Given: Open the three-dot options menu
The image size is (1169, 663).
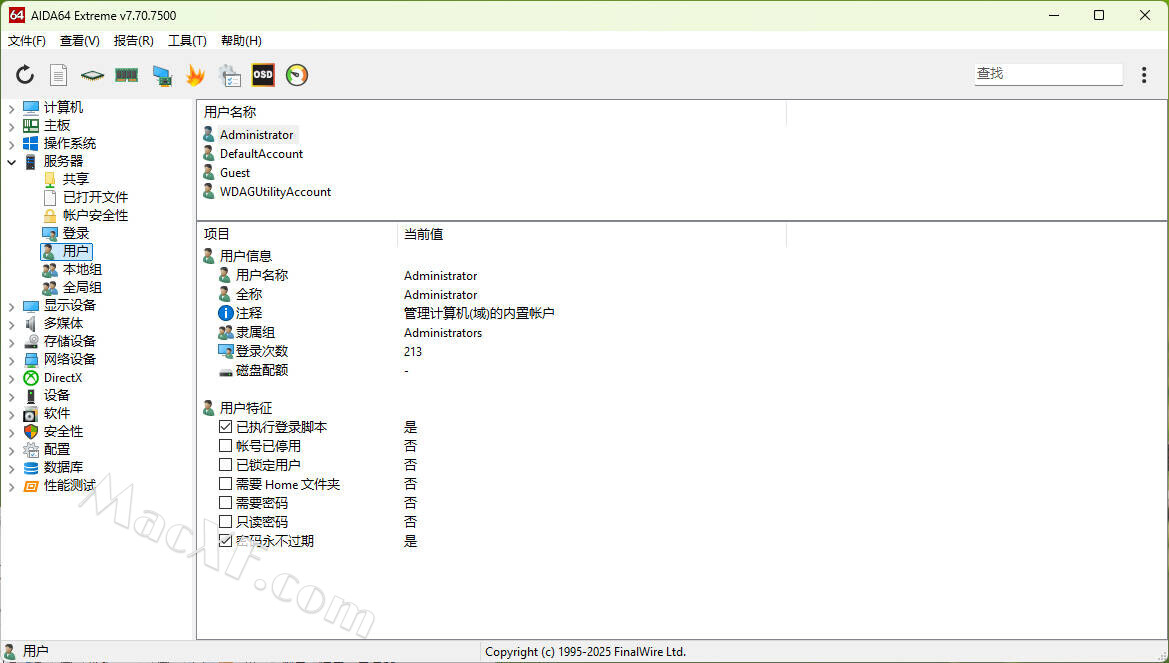Looking at the screenshot, I should [x=1144, y=75].
